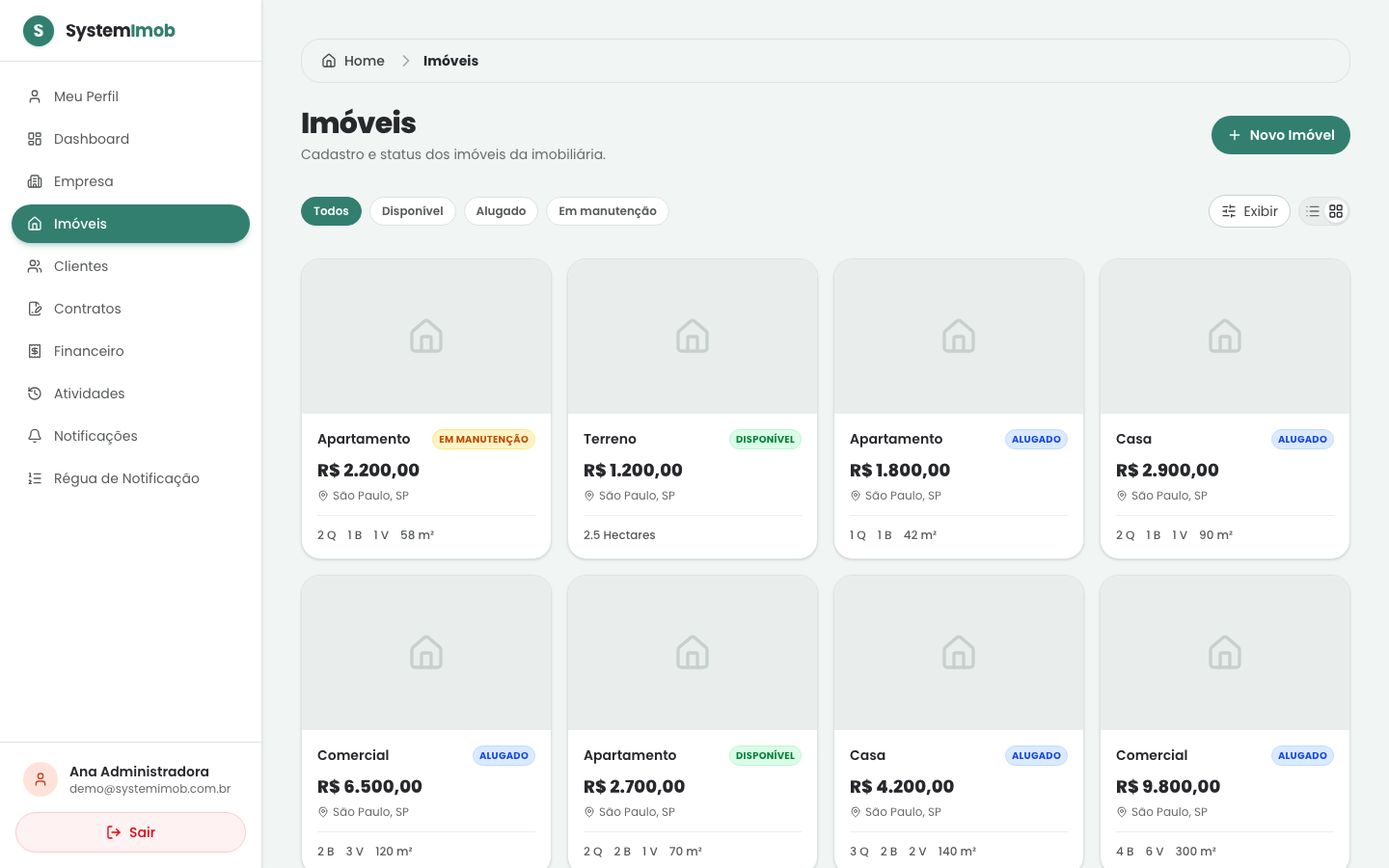Create a new property with Novo Imóvel

pos(1281,135)
